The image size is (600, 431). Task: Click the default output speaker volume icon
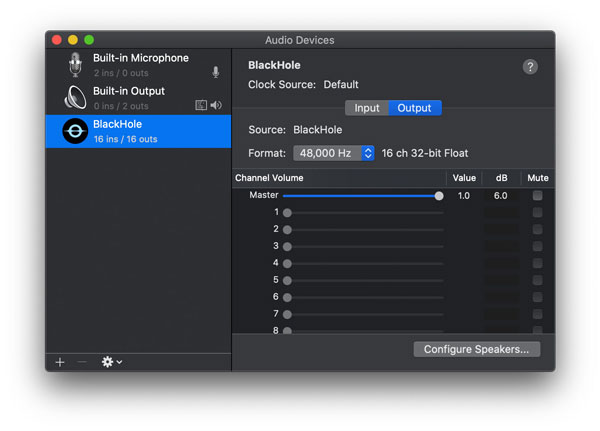[216, 105]
